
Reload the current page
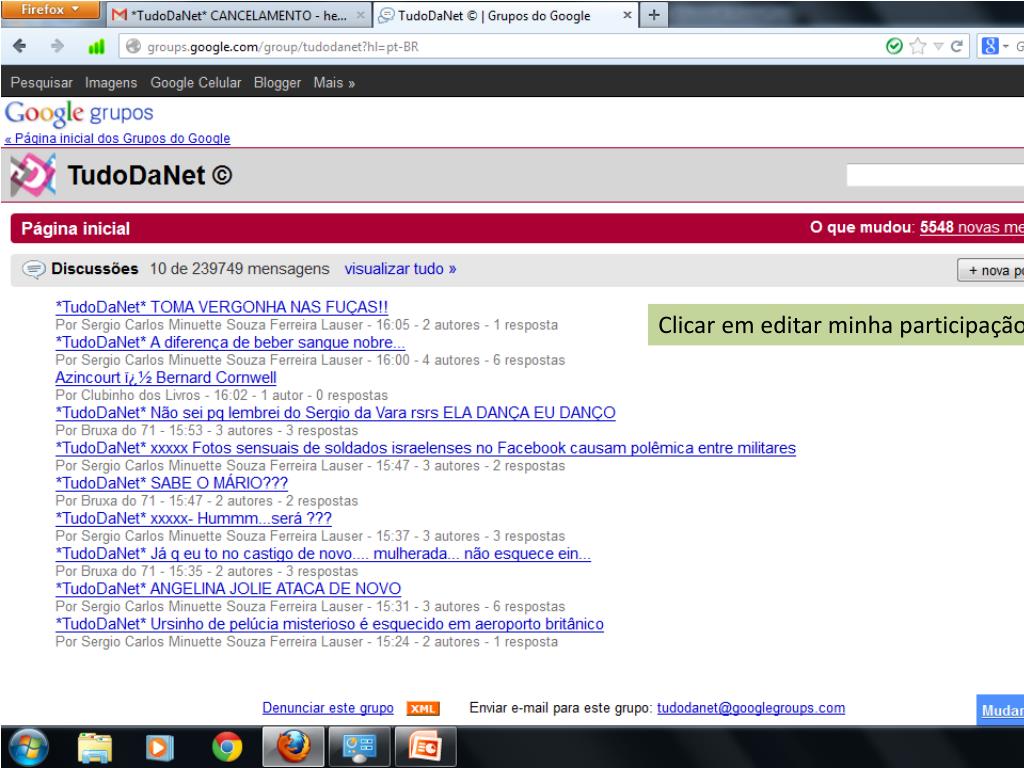(957, 46)
